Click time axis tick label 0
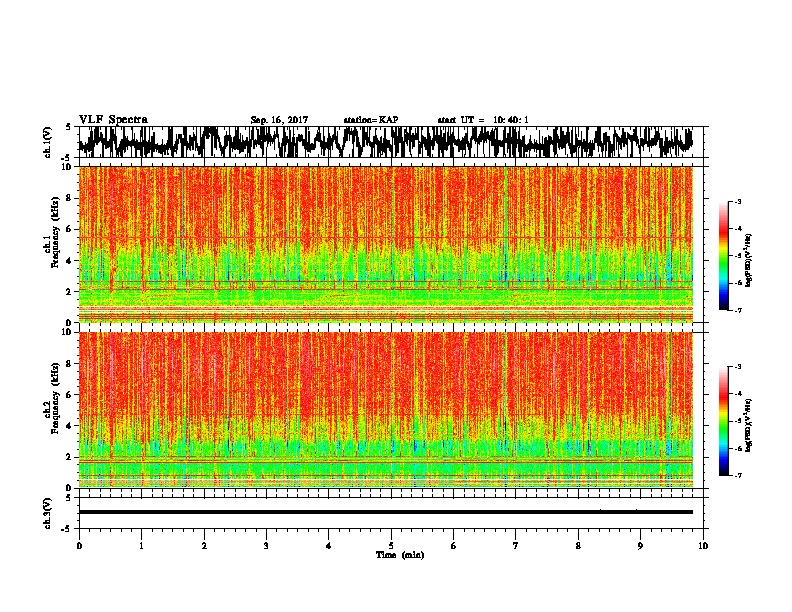 pos(79,546)
